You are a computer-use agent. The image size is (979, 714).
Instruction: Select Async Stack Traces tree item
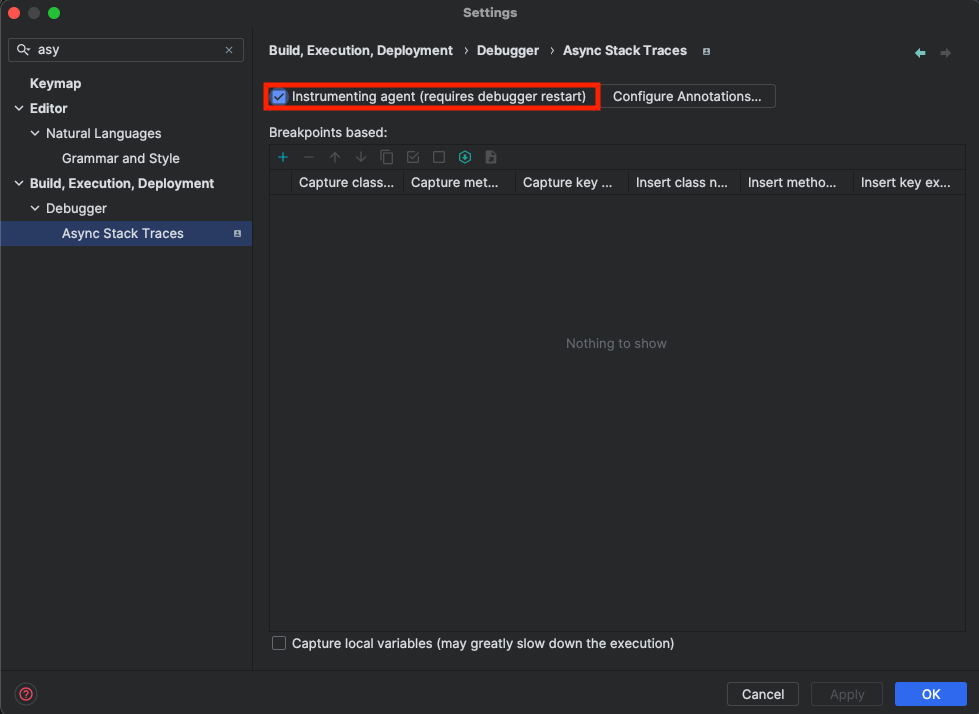pyautogui.click(x=126, y=233)
